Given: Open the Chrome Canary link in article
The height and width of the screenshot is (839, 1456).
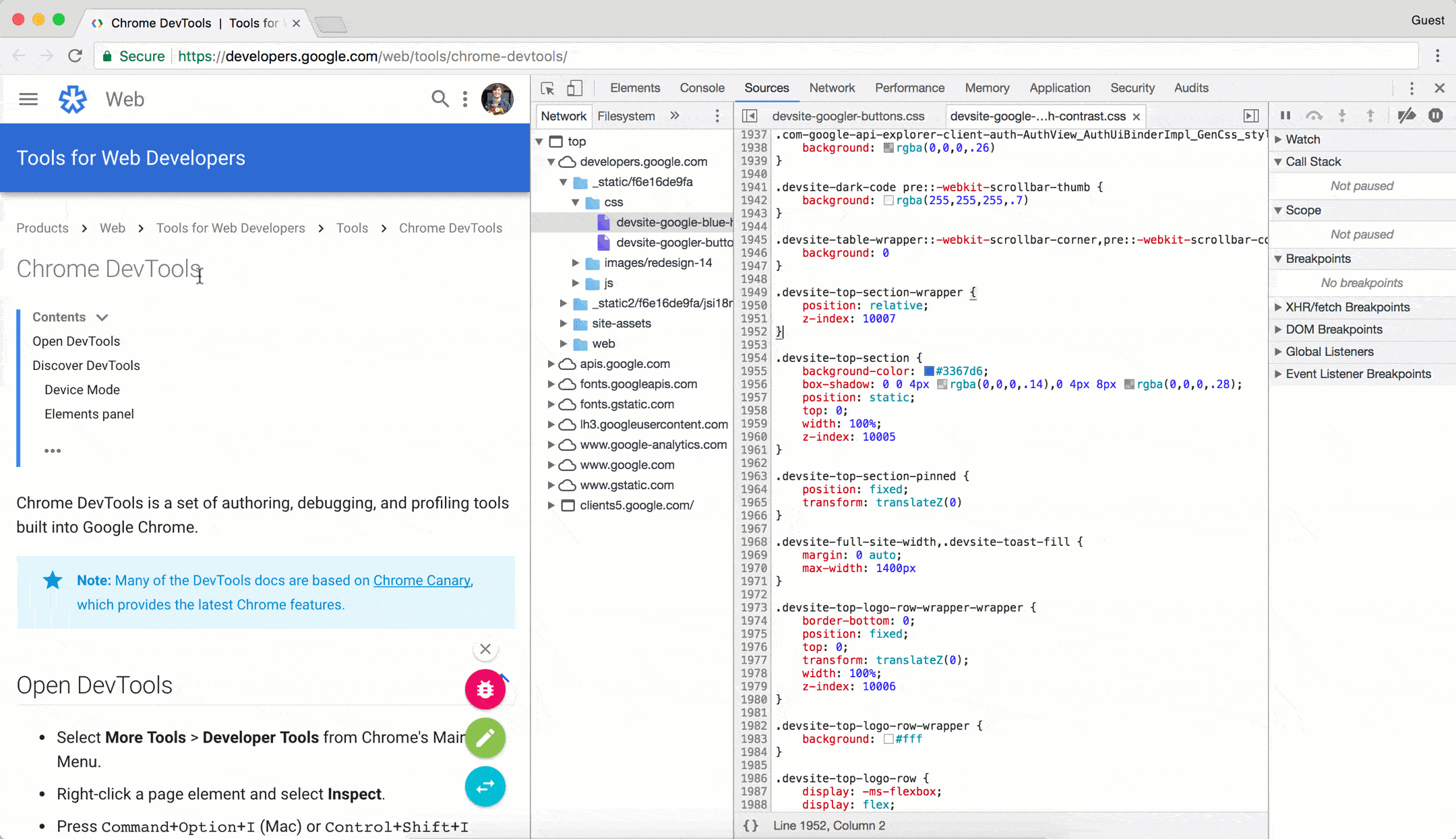Looking at the screenshot, I should coord(421,580).
